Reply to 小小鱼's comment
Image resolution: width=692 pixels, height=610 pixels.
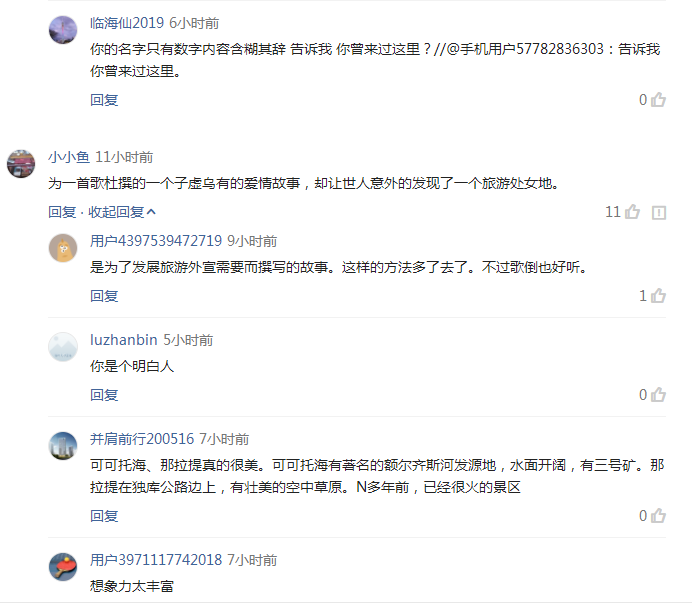point(61,212)
